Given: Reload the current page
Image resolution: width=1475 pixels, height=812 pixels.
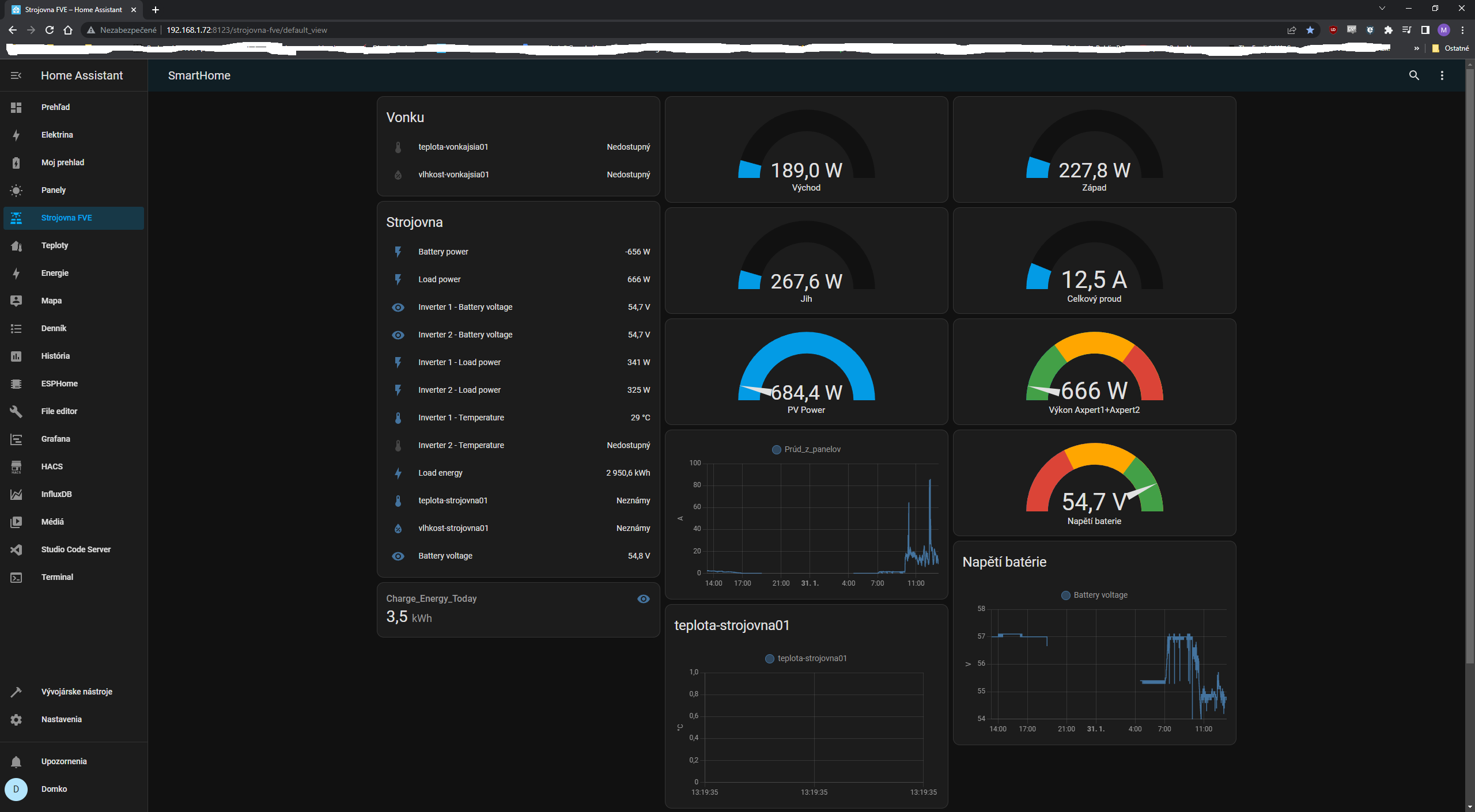Looking at the screenshot, I should 50,30.
